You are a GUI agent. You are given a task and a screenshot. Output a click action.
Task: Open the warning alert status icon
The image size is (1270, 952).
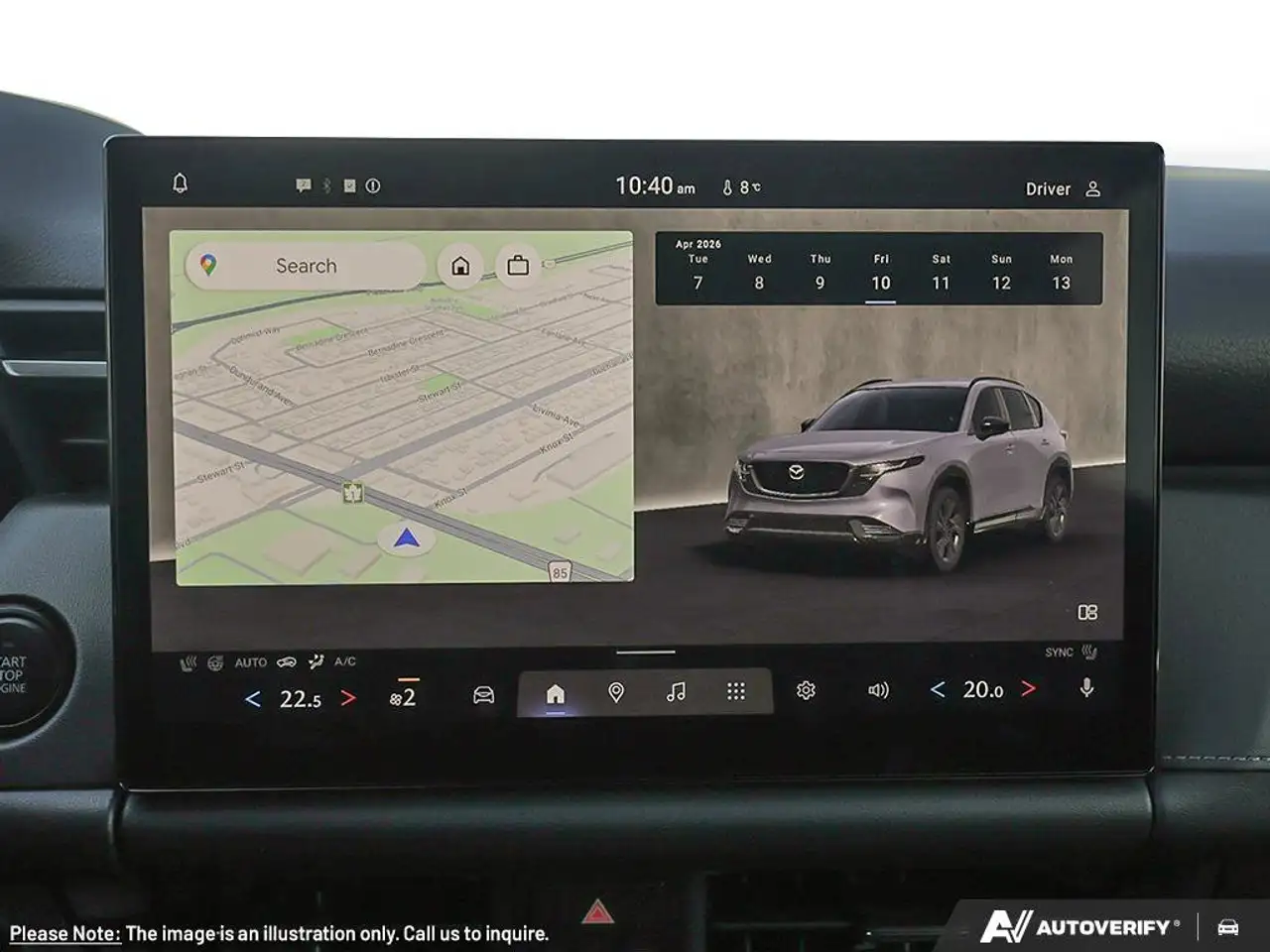[373, 185]
